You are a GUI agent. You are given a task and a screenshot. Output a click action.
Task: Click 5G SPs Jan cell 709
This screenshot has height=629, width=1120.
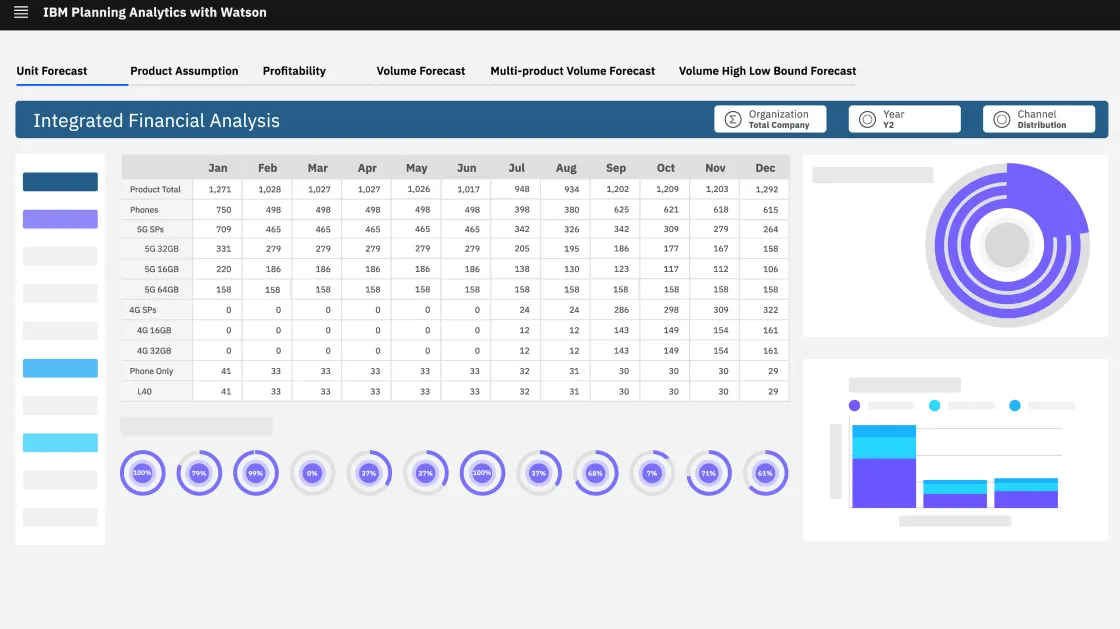tap(218, 229)
